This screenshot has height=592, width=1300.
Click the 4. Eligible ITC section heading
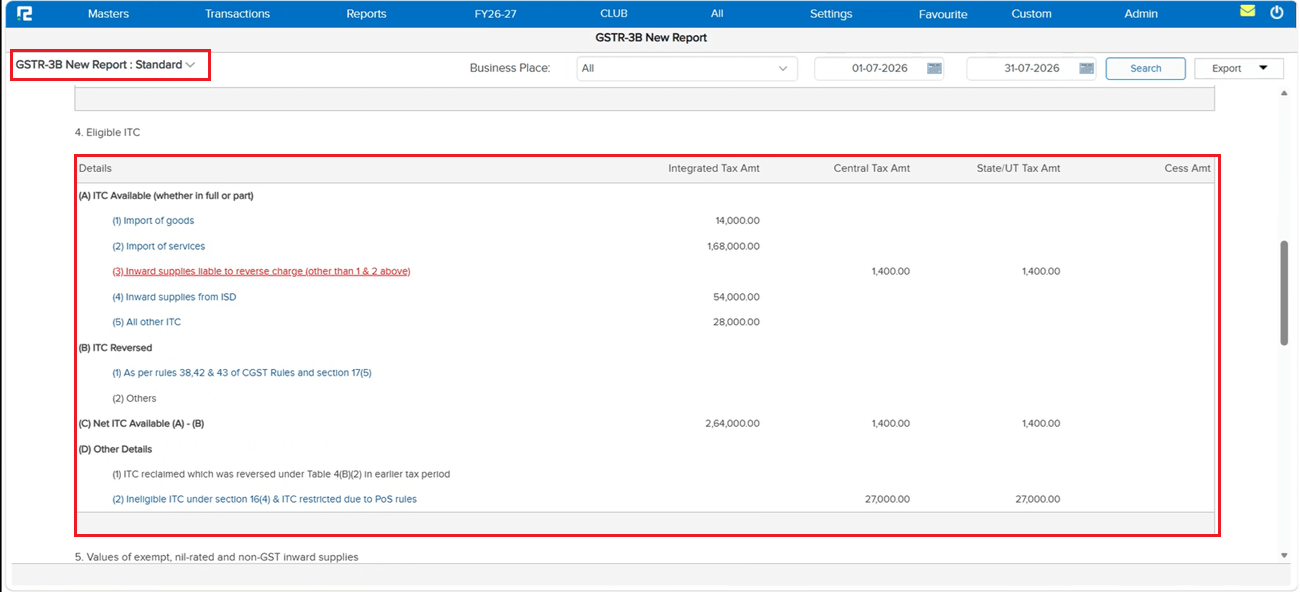tap(110, 132)
